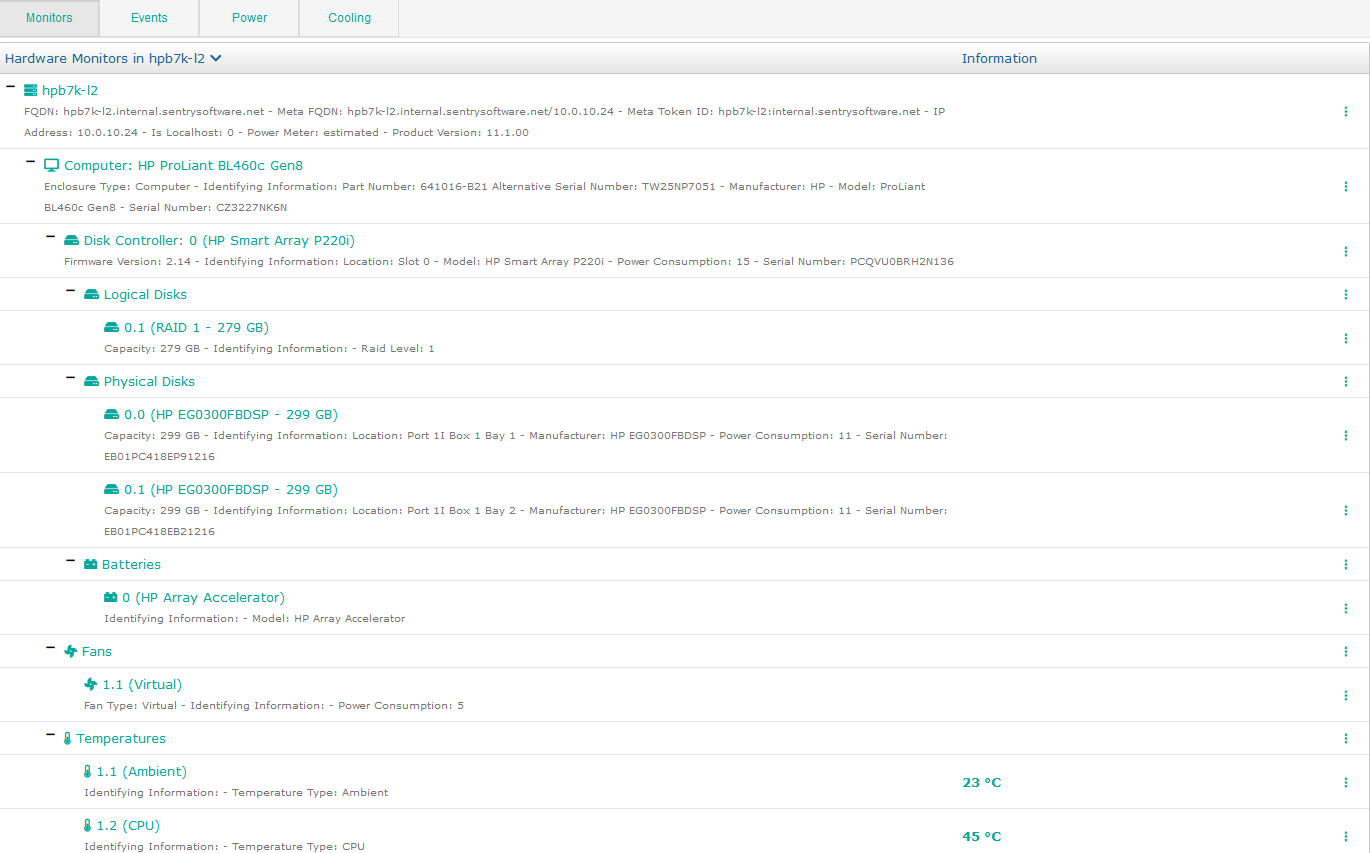Click the Disk Controller drive icon
This screenshot has height=853, width=1370.
click(x=71, y=240)
